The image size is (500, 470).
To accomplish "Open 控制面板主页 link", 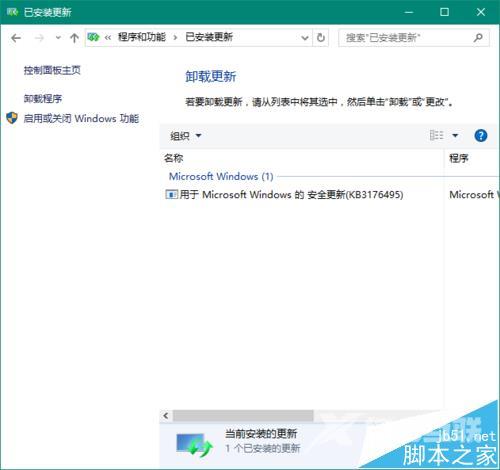I will click(52, 70).
